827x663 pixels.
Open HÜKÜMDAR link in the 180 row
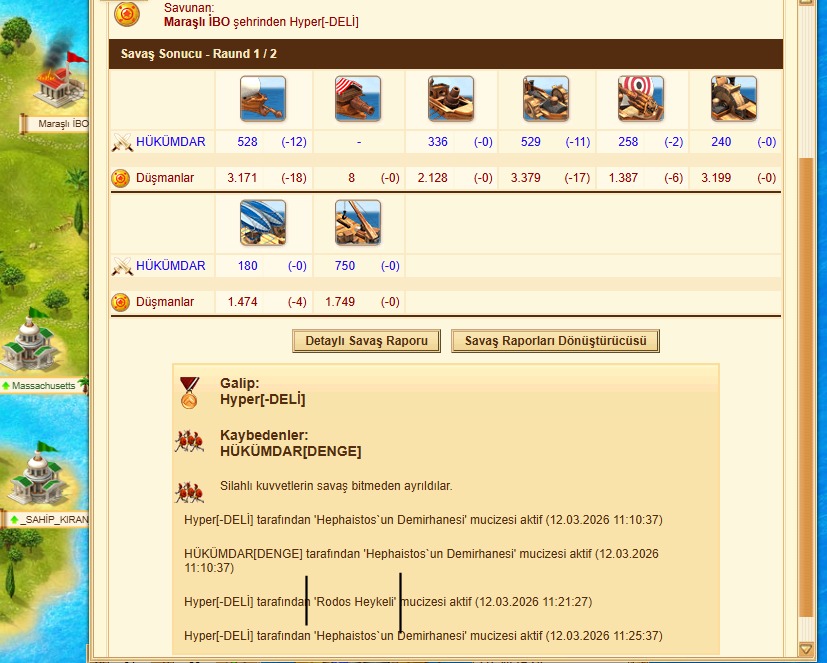170,266
